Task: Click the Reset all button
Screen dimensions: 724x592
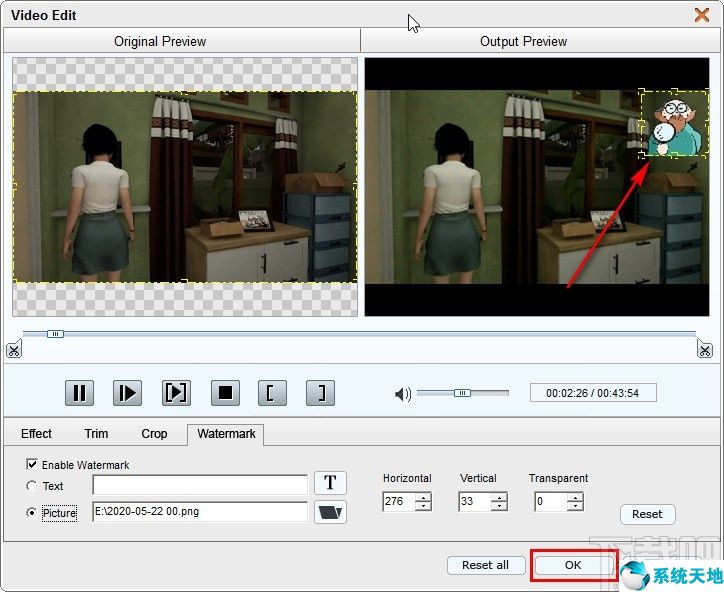Action: (x=486, y=565)
